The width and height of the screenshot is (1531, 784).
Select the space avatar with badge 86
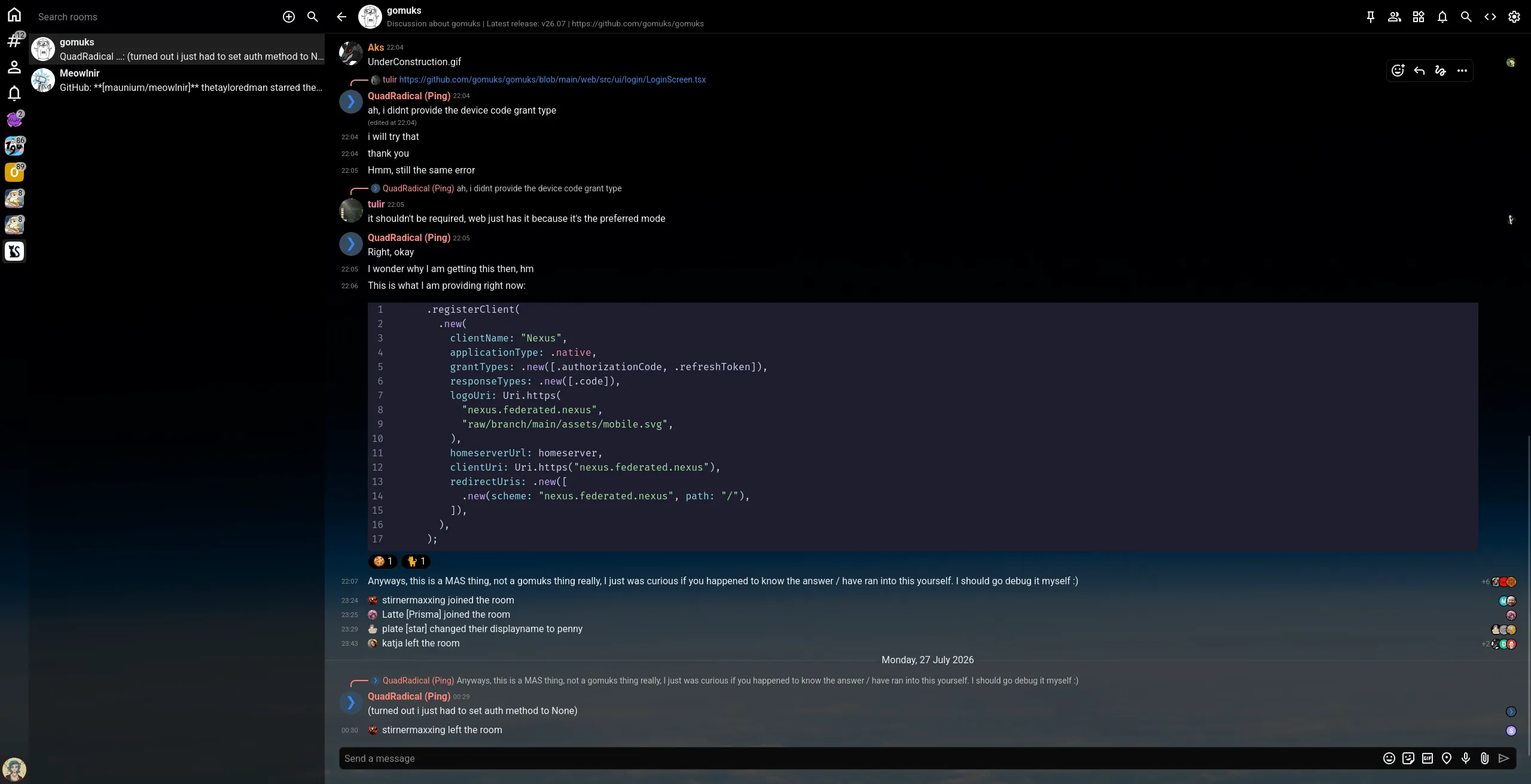coord(14,146)
